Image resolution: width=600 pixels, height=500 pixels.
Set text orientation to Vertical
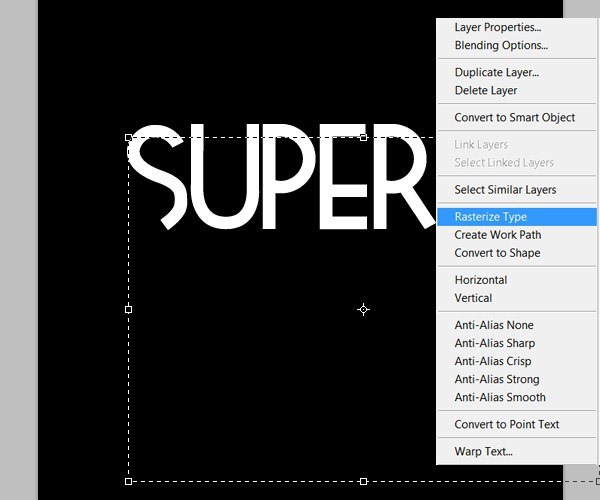click(473, 298)
